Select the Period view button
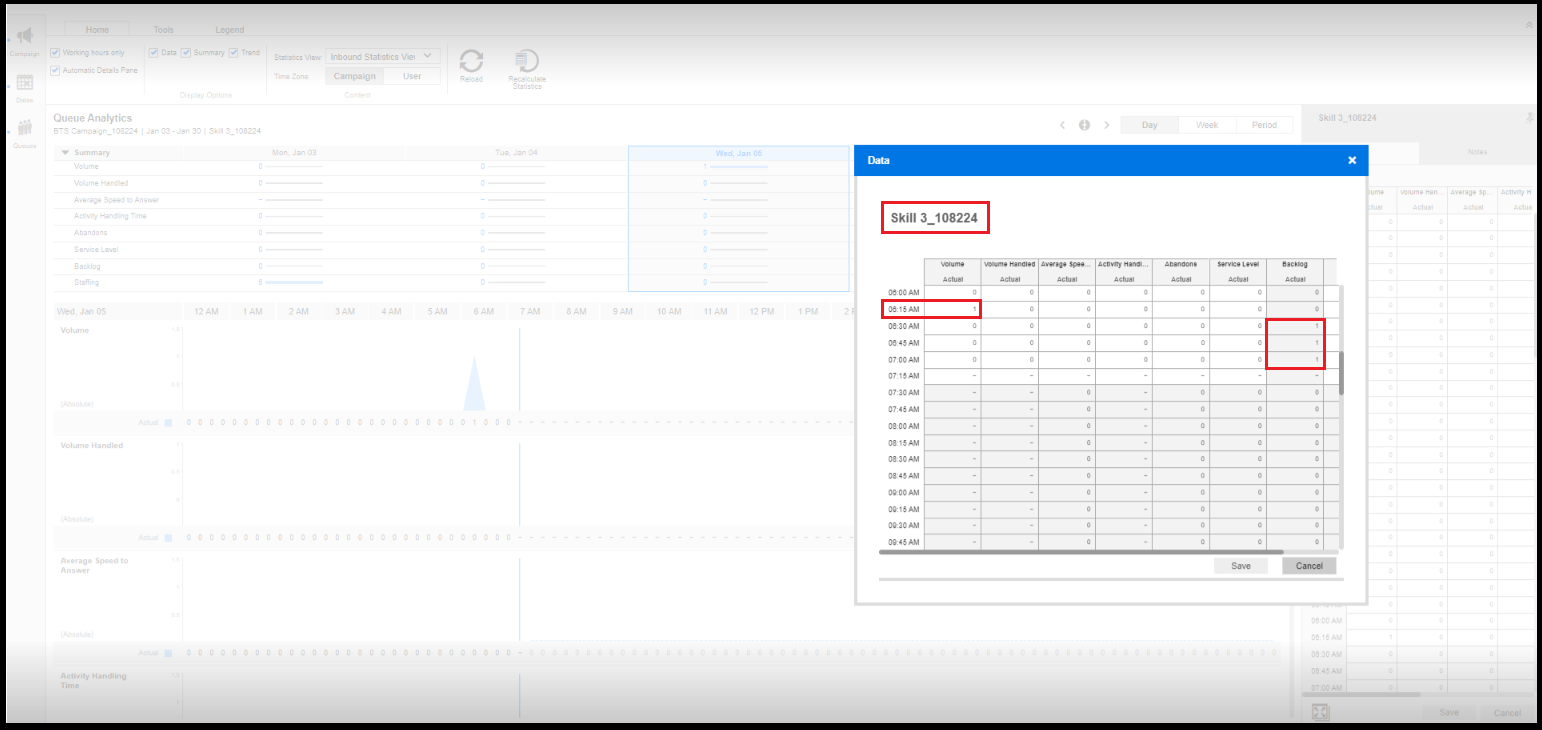Viewport: 1542px width, 730px height. [1264, 125]
